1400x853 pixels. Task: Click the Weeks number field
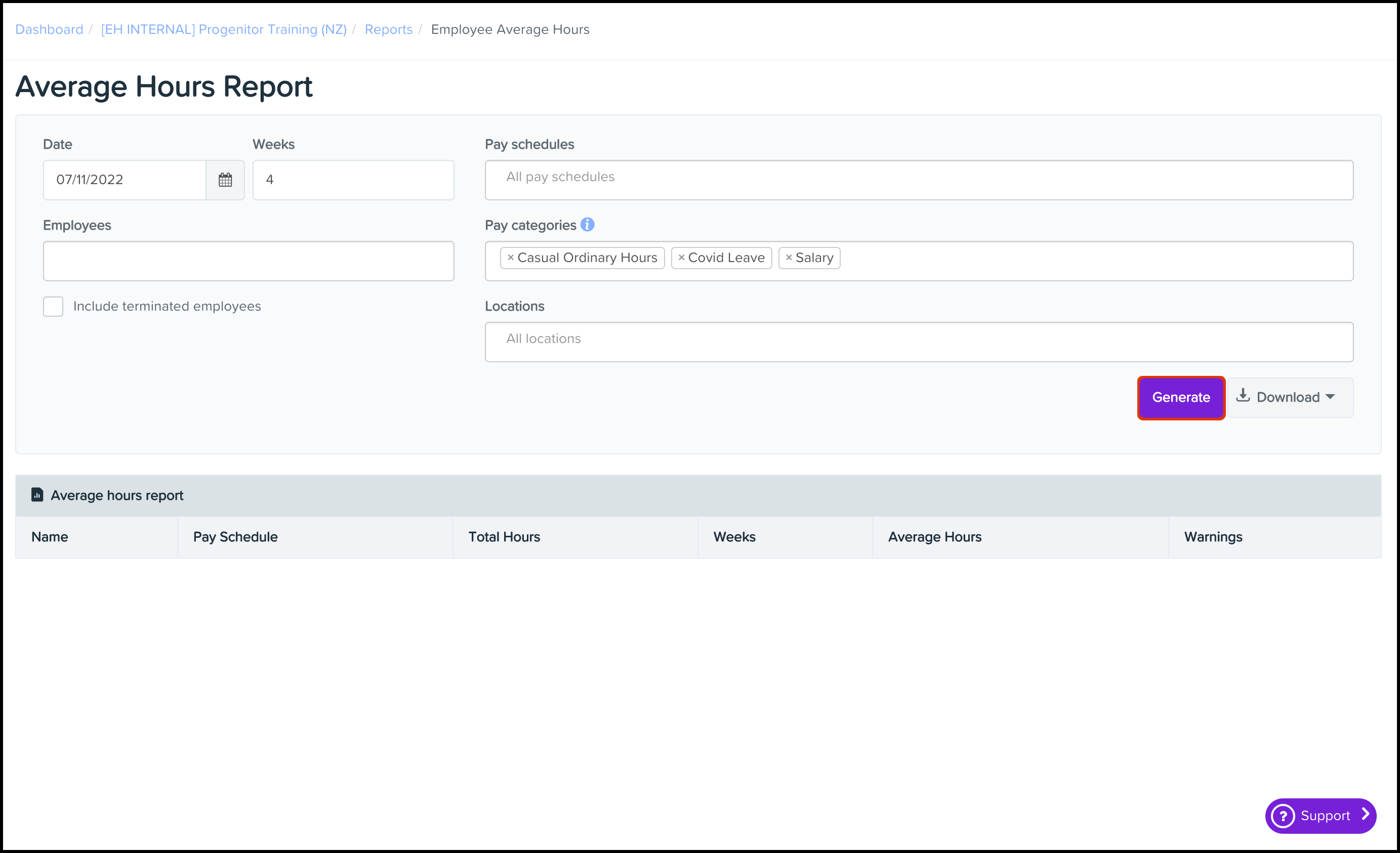(x=353, y=180)
